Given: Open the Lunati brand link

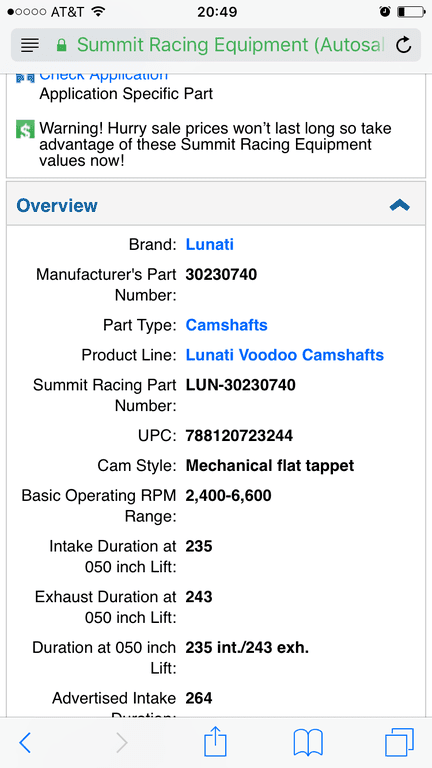Looking at the screenshot, I should click(x=210, y=244).
